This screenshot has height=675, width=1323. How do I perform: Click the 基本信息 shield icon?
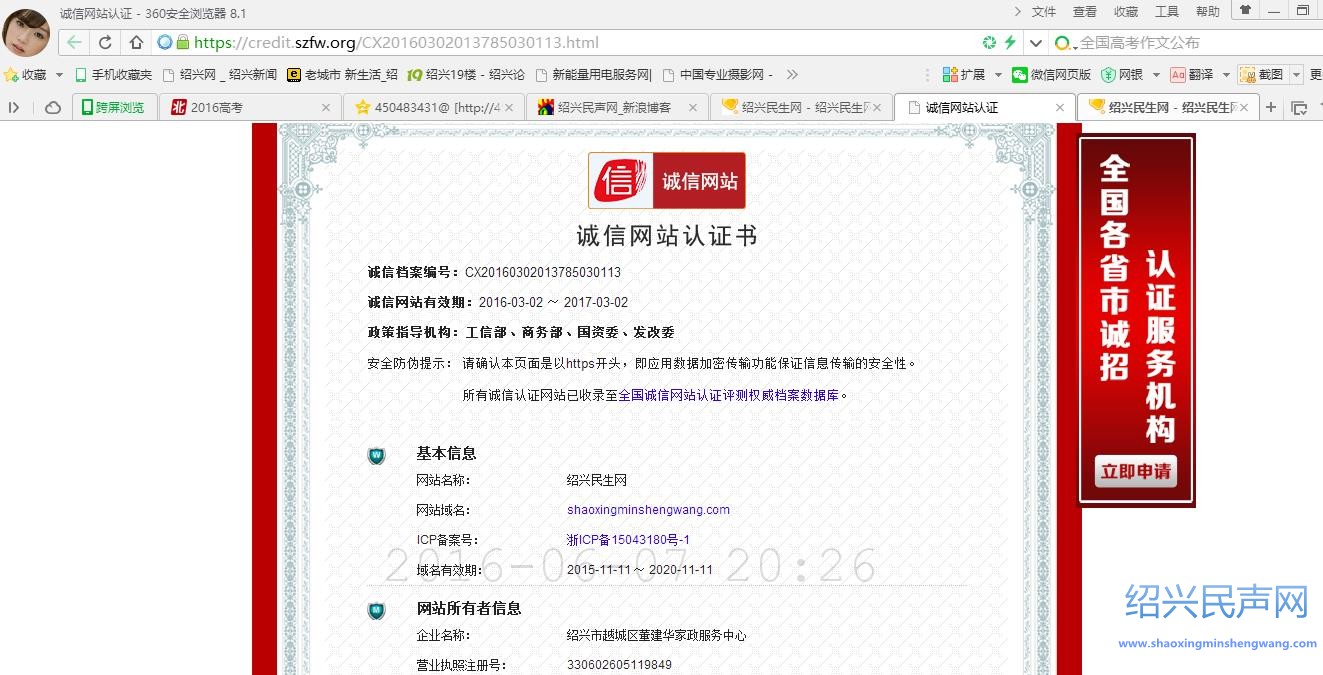pyautogui.click(x=376, y=456)
